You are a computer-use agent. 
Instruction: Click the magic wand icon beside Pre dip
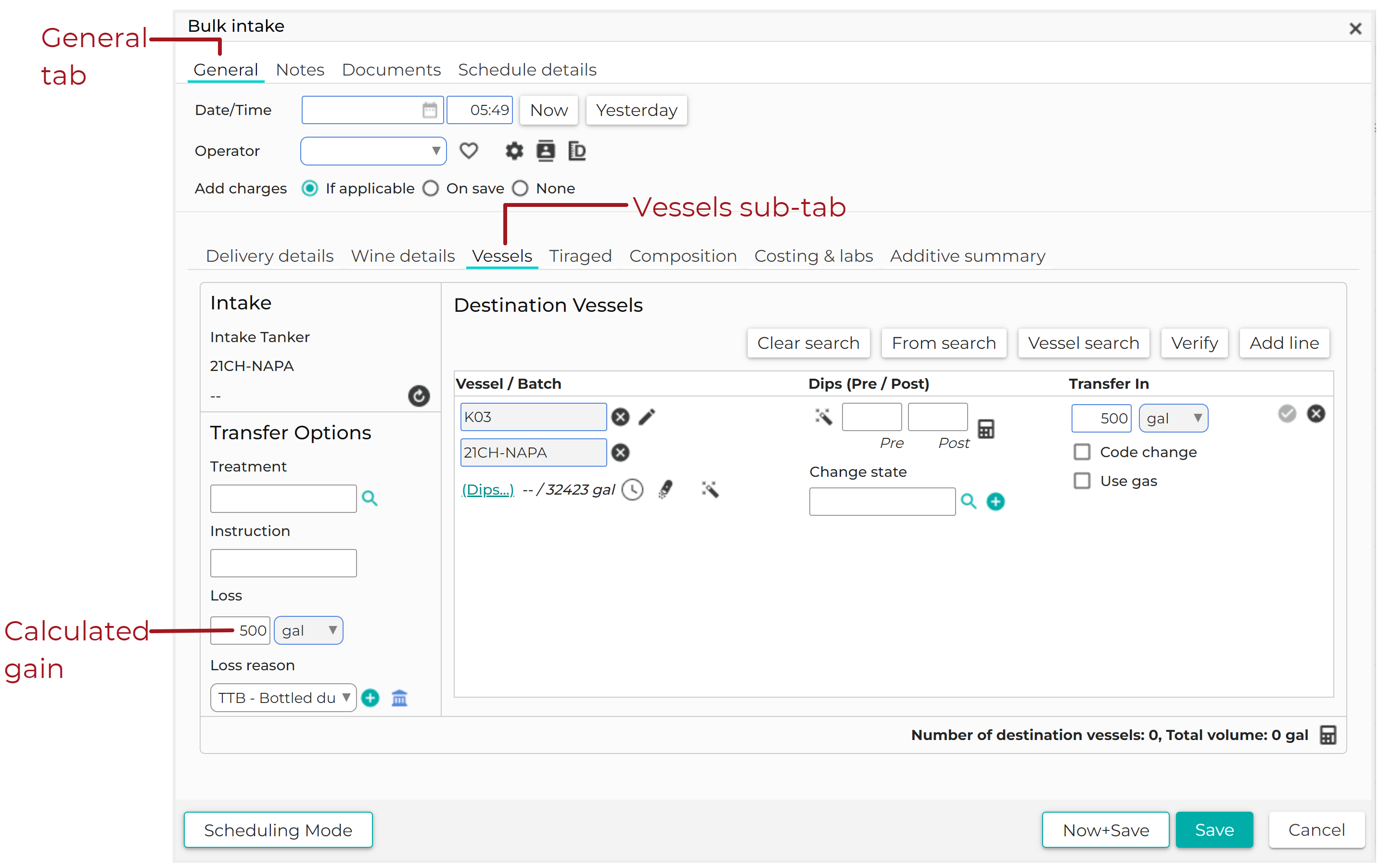(824, 417)
